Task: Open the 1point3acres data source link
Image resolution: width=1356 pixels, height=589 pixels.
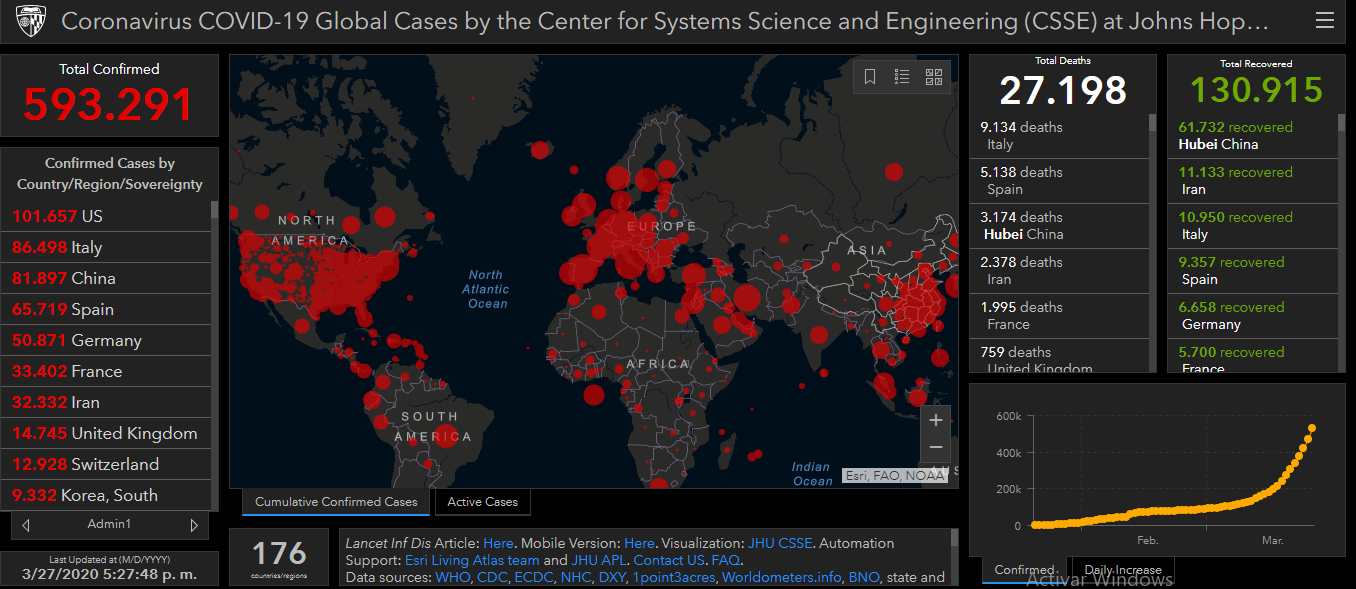Action: pos(675,578)
